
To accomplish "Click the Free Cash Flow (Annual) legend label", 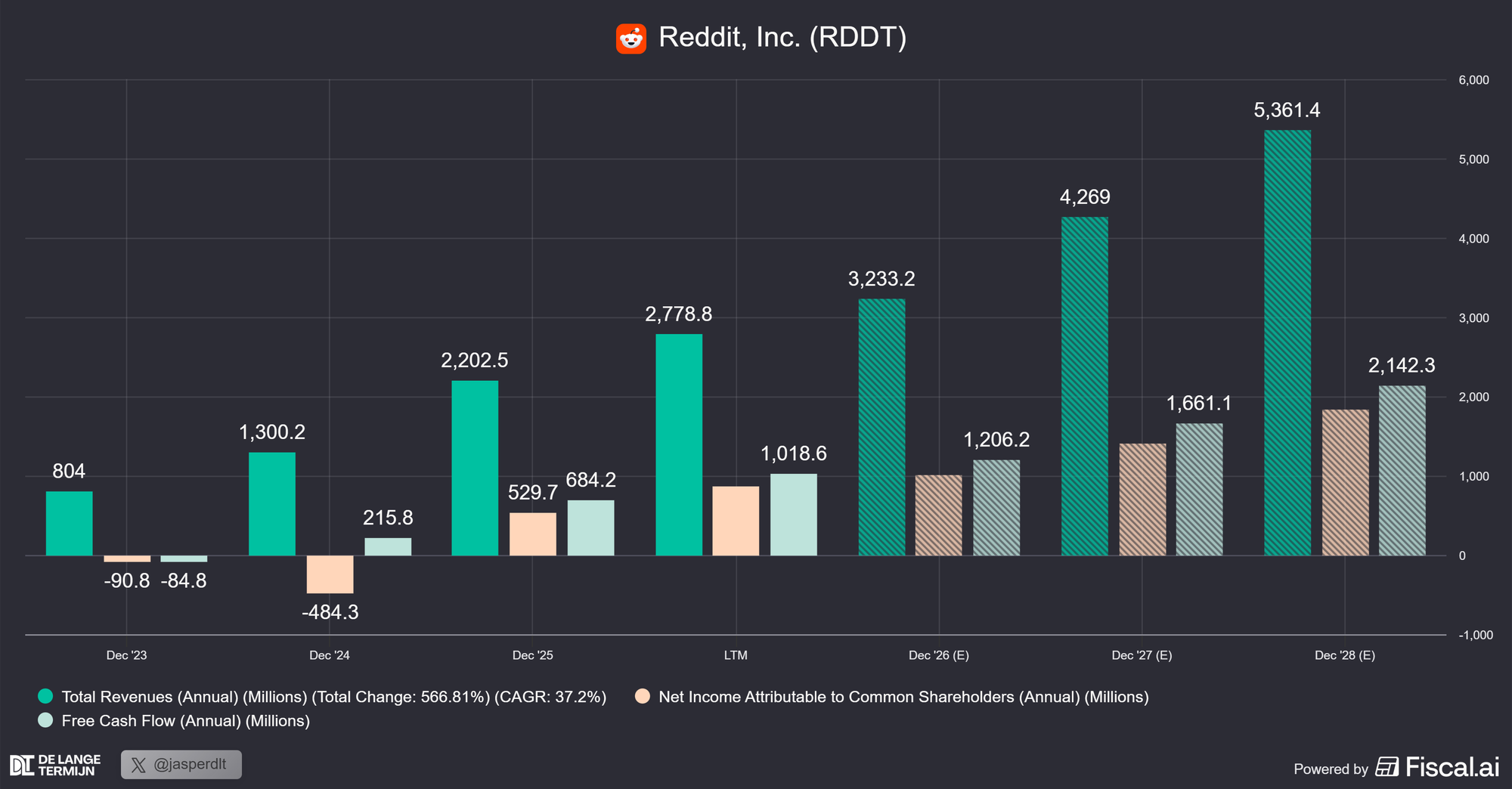I will [186, 721].
